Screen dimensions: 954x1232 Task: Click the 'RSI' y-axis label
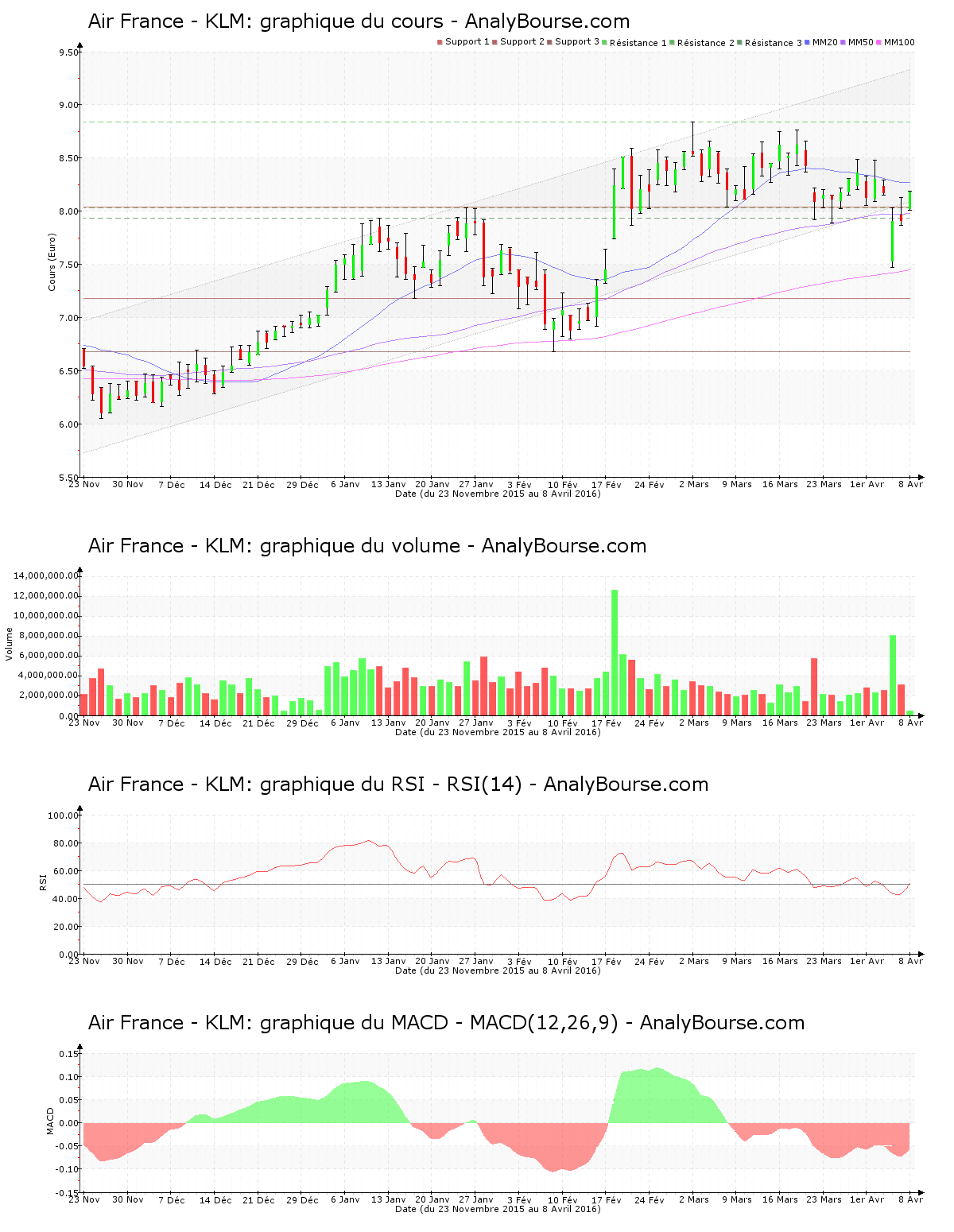[x=43, y=881]
